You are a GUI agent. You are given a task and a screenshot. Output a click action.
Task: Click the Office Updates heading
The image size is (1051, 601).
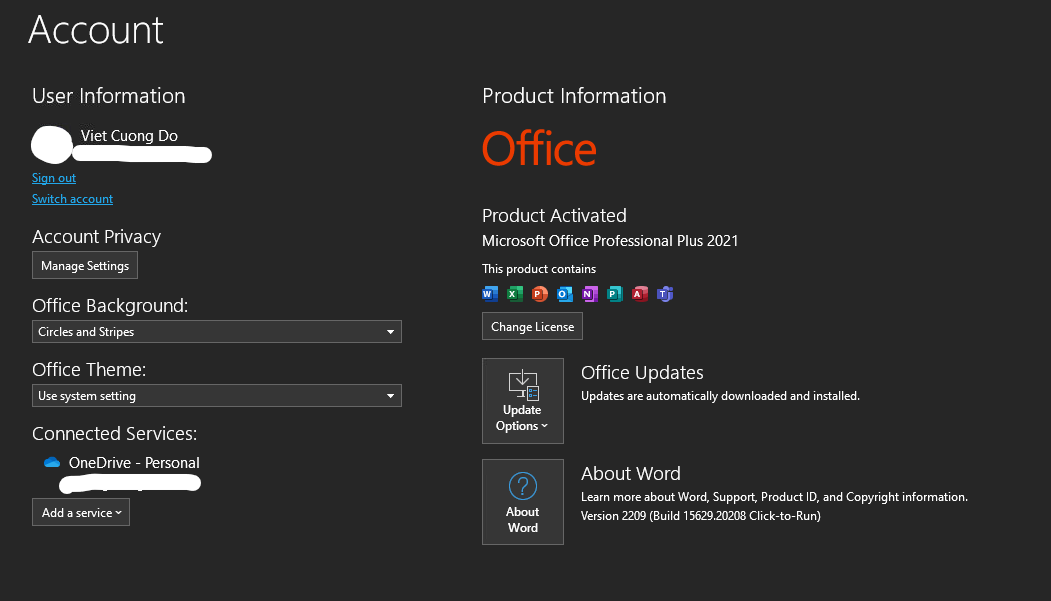tap(642, 373)
